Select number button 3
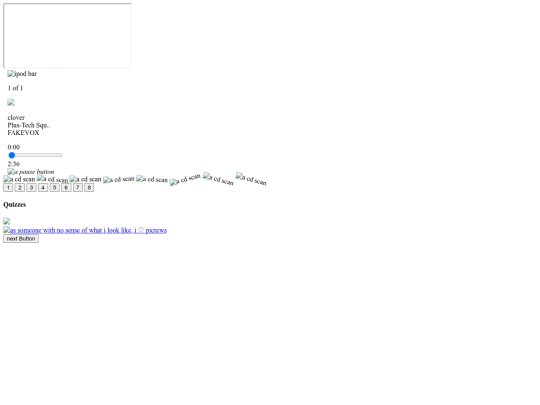 31,188
